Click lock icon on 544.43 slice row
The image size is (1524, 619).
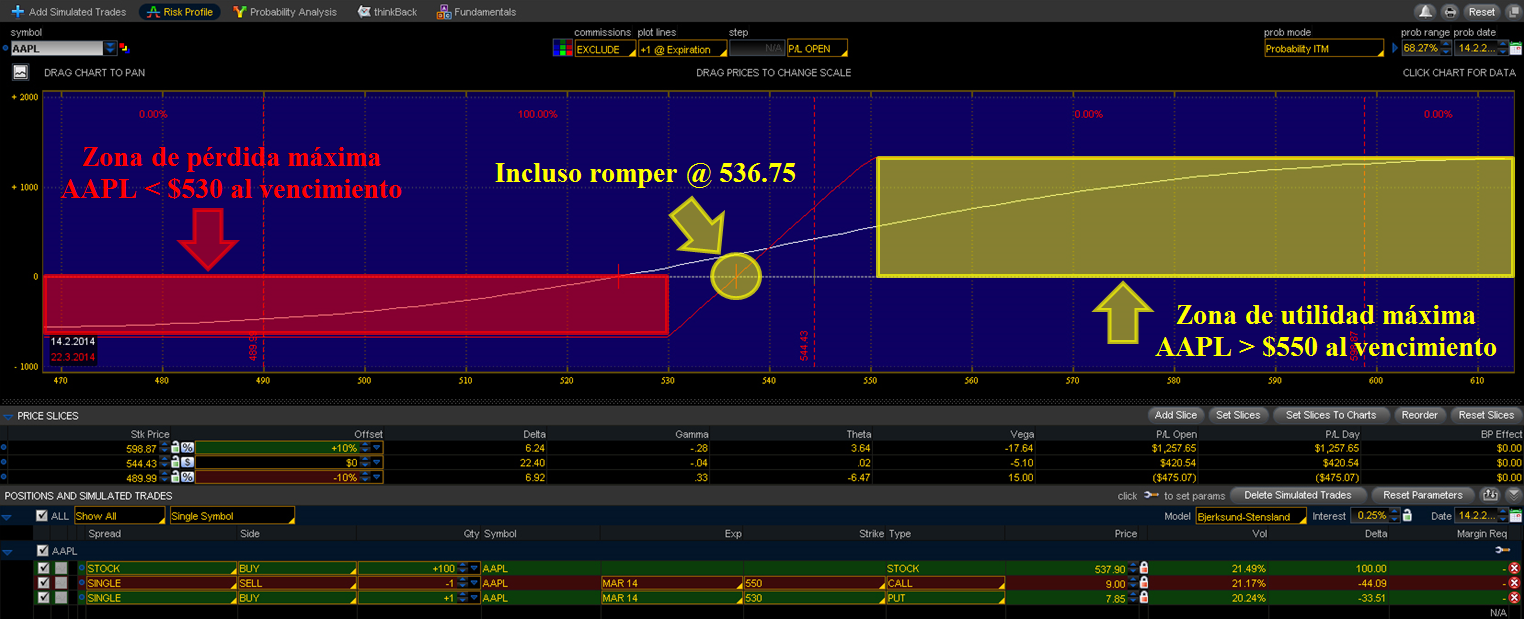click(x=175, y=463)
